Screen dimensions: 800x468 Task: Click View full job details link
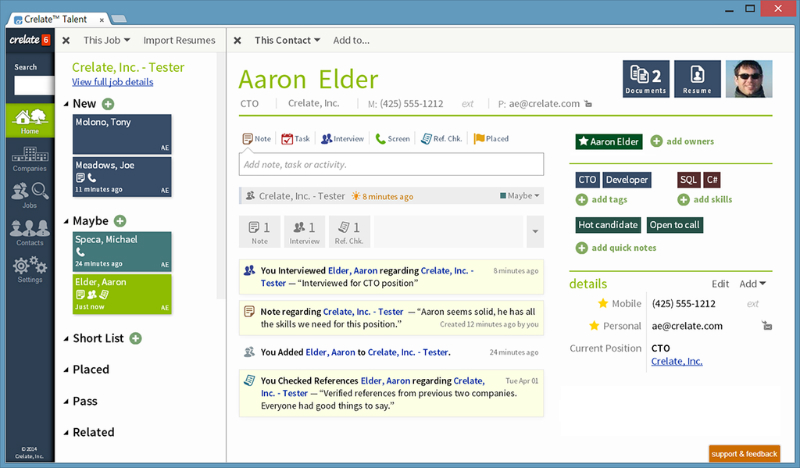point(112,82)
